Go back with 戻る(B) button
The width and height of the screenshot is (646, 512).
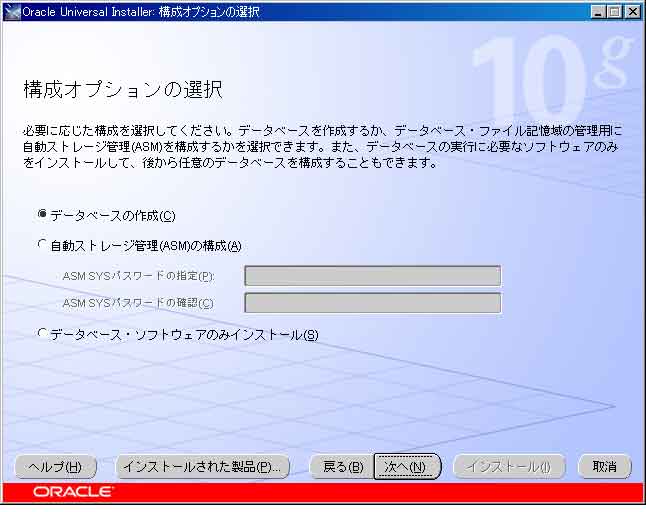point(342,467)
